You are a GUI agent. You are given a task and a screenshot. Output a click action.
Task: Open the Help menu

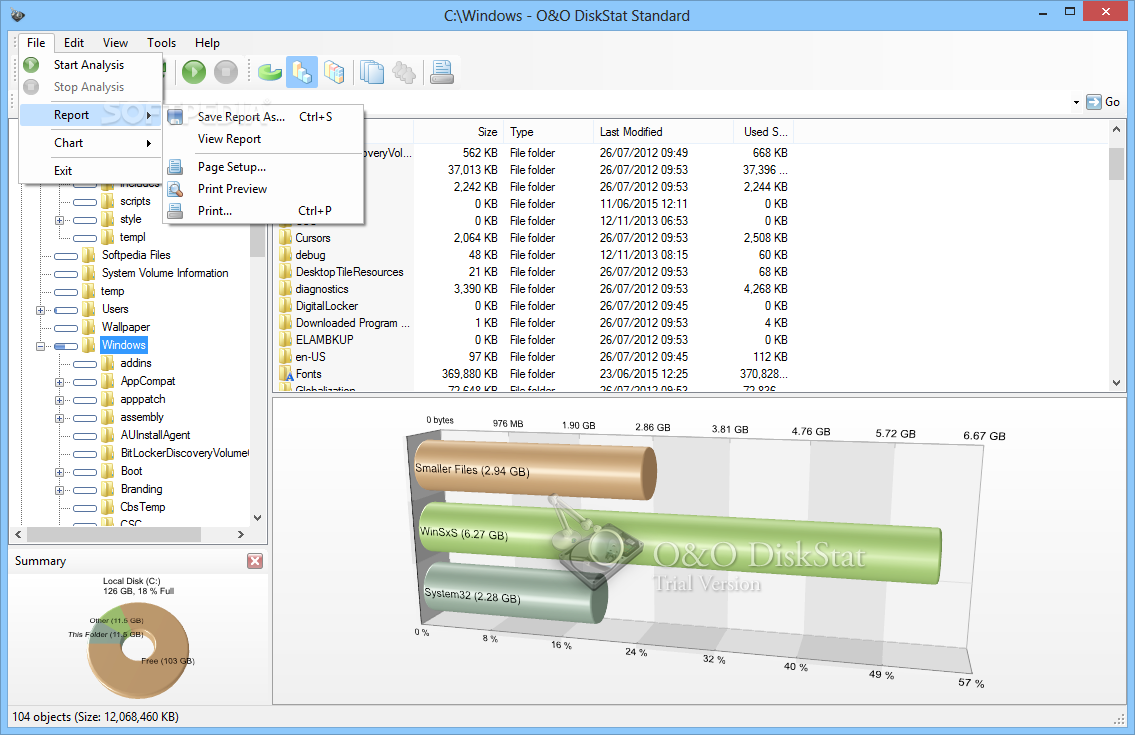coord(207,43)
